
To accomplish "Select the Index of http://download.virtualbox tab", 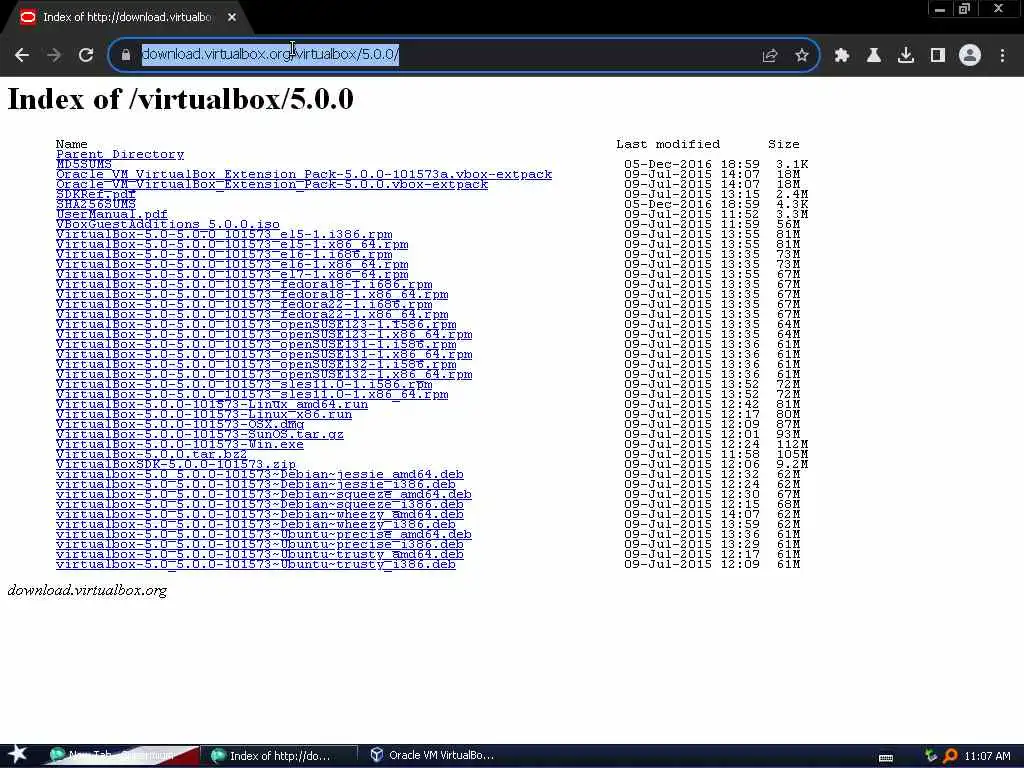I will [127, 18].
